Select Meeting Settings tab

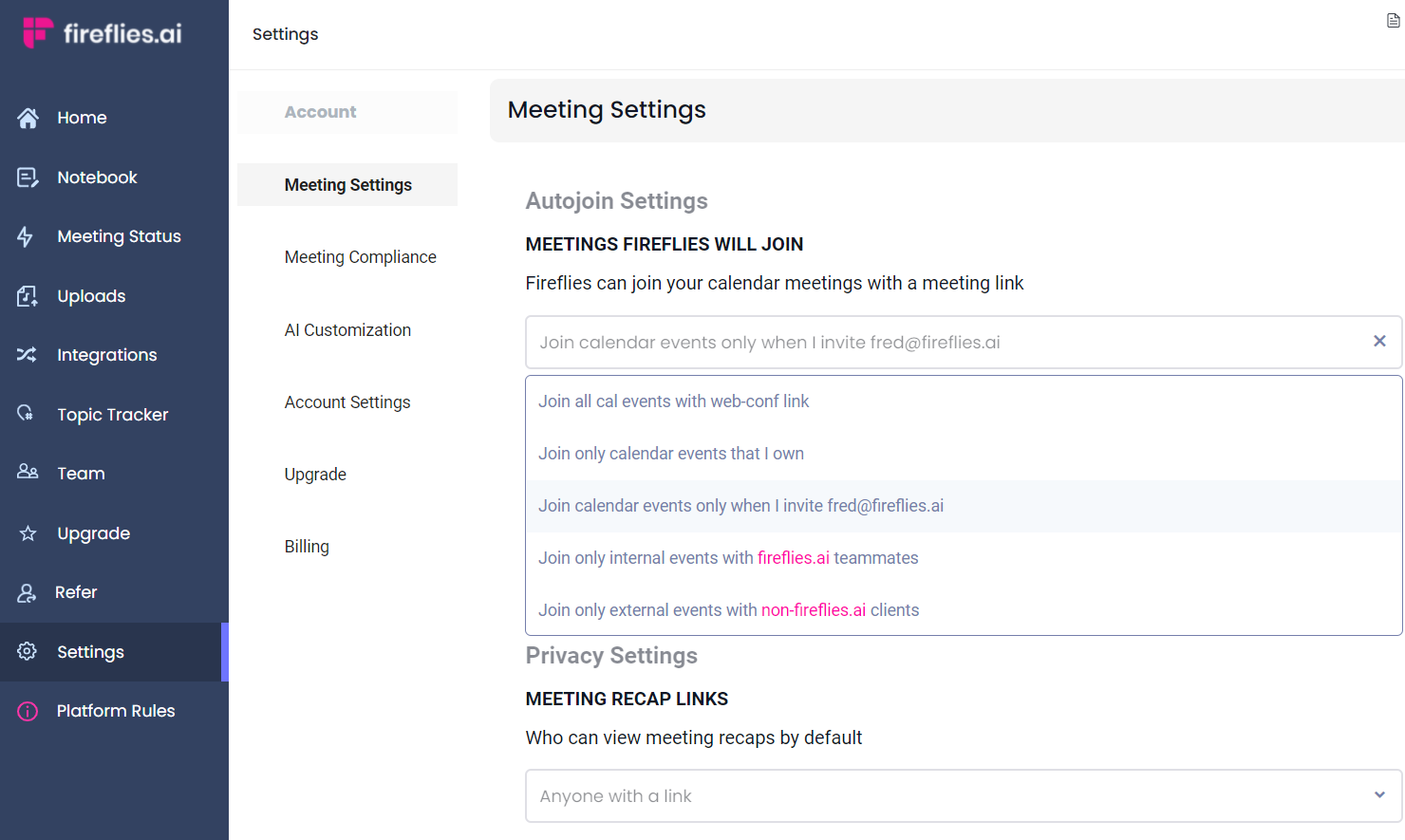click(x=347, y=185)
